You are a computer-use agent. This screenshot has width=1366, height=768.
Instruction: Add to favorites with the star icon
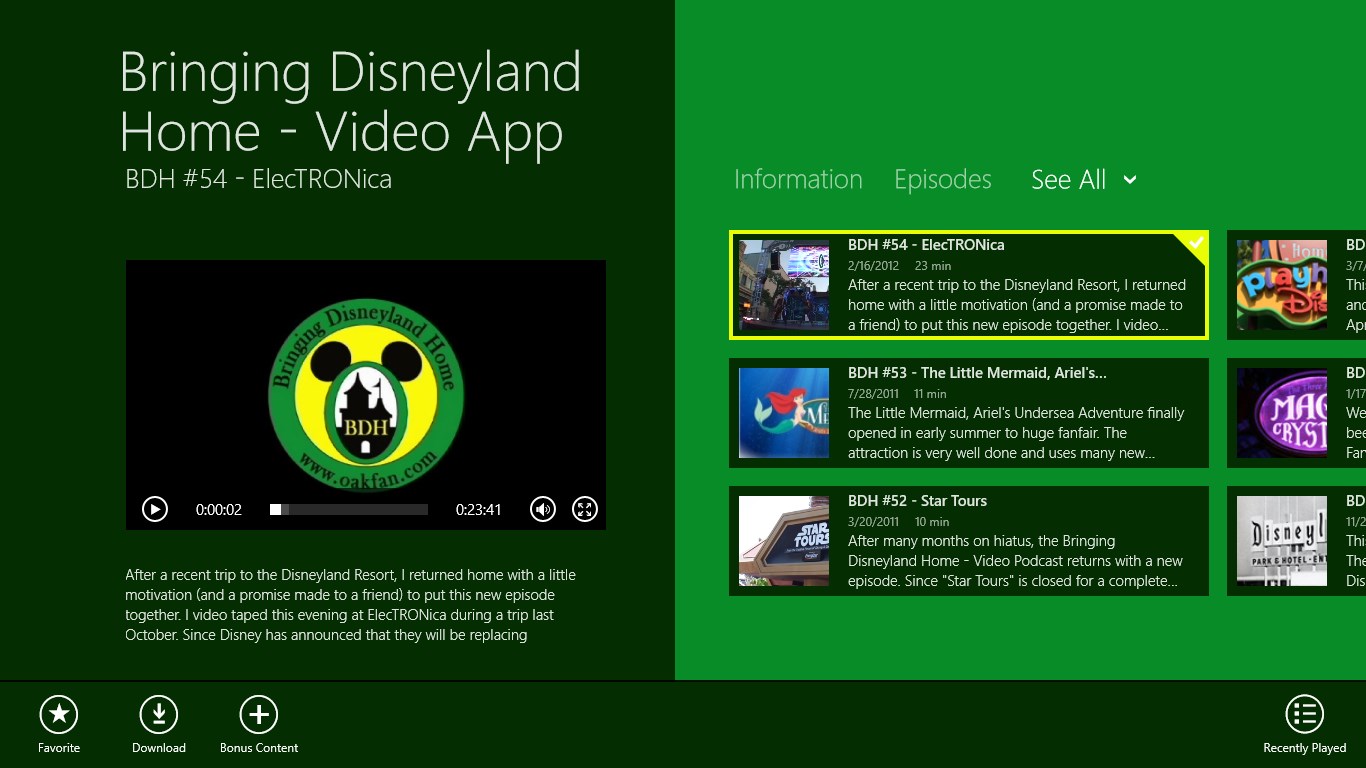[59, 714]
